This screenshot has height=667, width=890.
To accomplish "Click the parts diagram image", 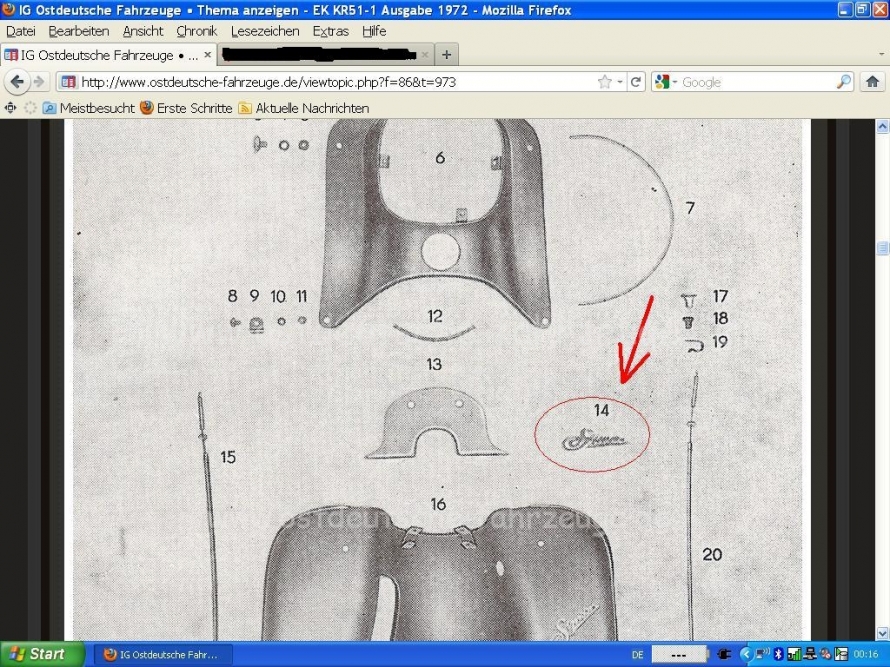I will point(438,379).
